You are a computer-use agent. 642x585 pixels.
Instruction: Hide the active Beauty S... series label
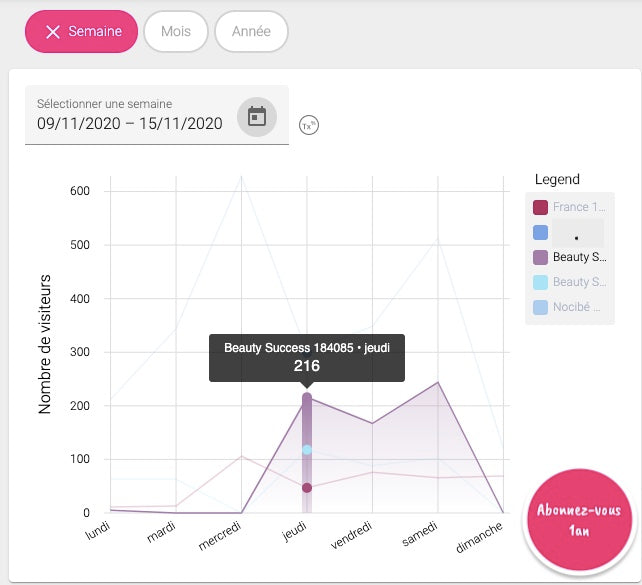[x=579, y=257]
